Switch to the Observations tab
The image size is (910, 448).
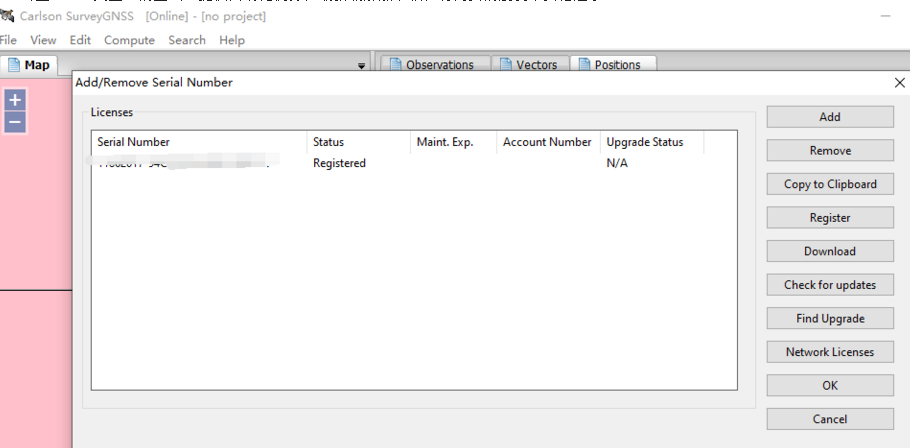tap(434, 64)
